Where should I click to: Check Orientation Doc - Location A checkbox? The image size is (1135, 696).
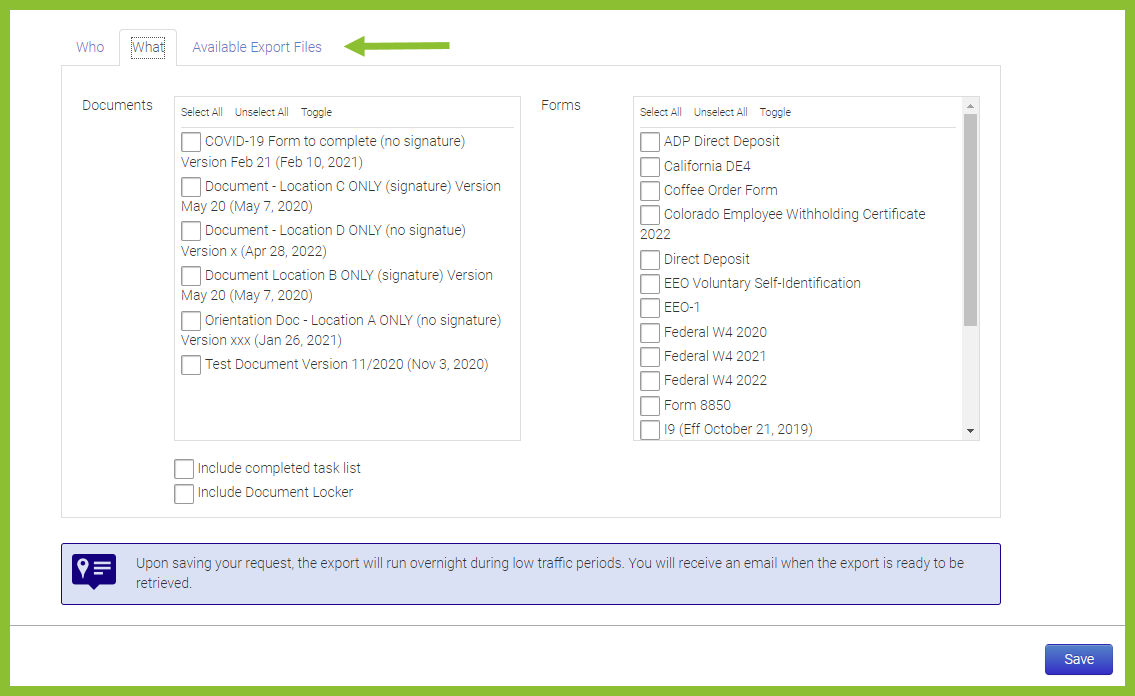(x=191, y=321)
